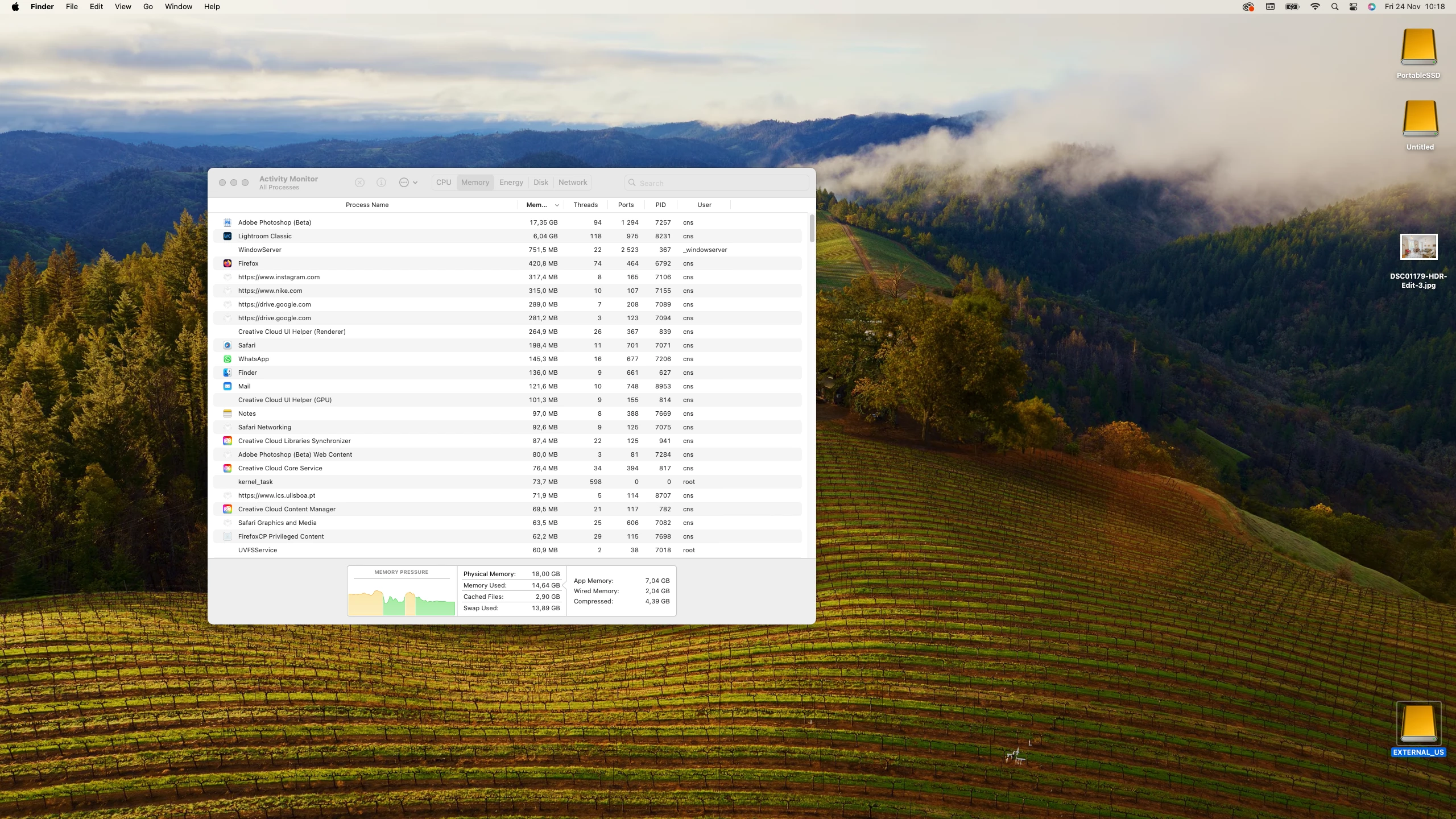Click the process list vertical scrollbar
1456x819 pixels.
[x=812, y=228]
